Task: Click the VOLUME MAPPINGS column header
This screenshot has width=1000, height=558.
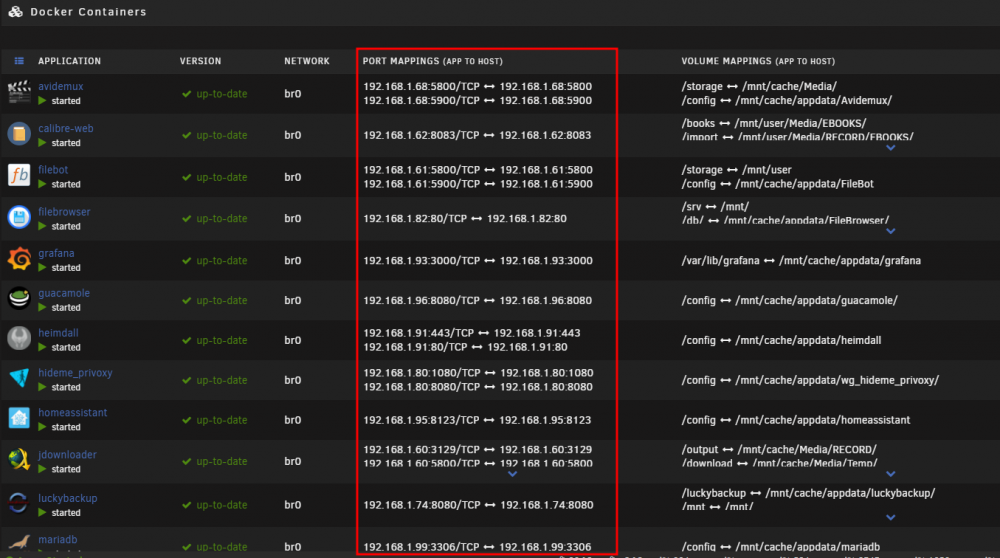Action: point(758,61)
